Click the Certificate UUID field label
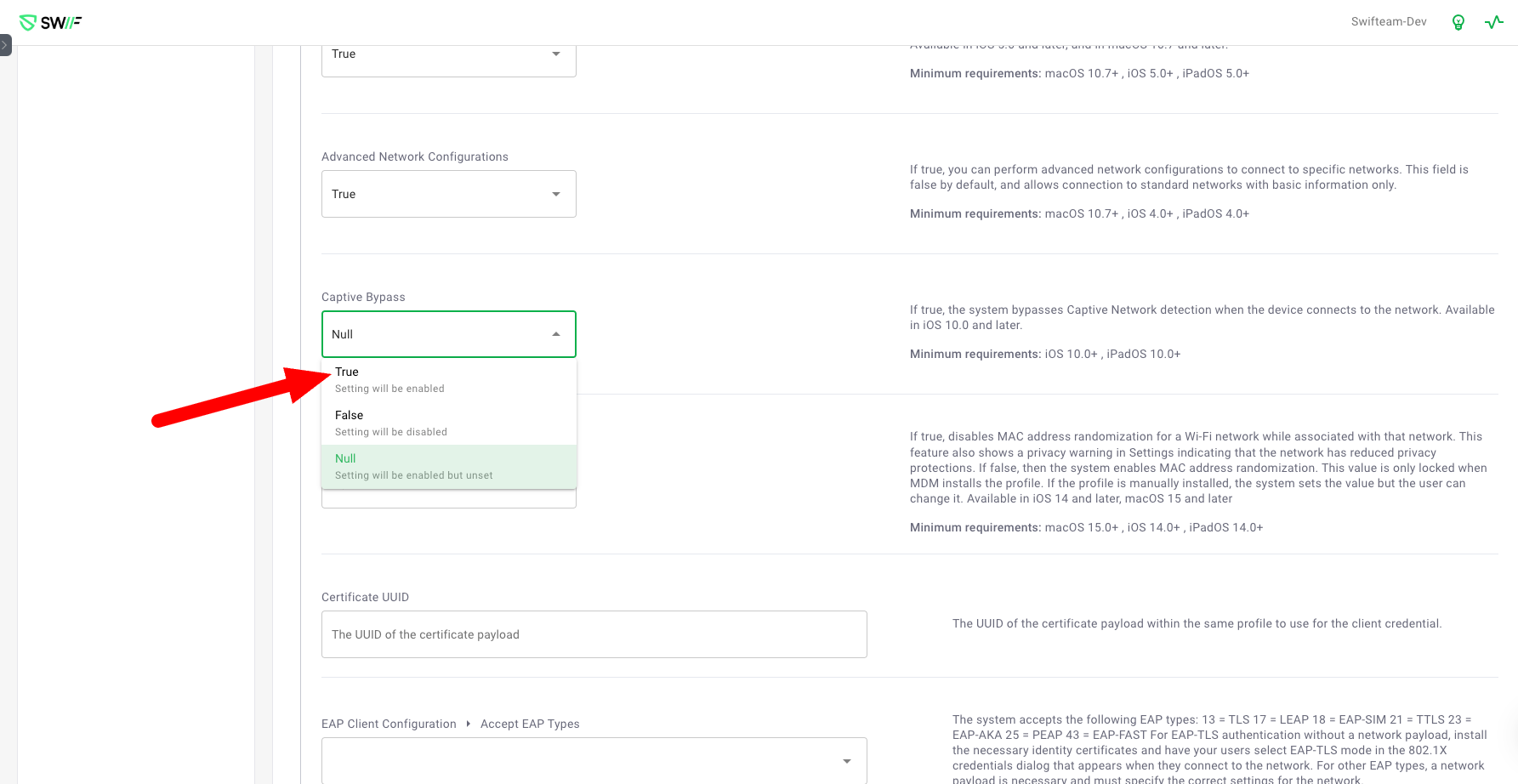Screen dimensions: 1518x784 [365, 597]
